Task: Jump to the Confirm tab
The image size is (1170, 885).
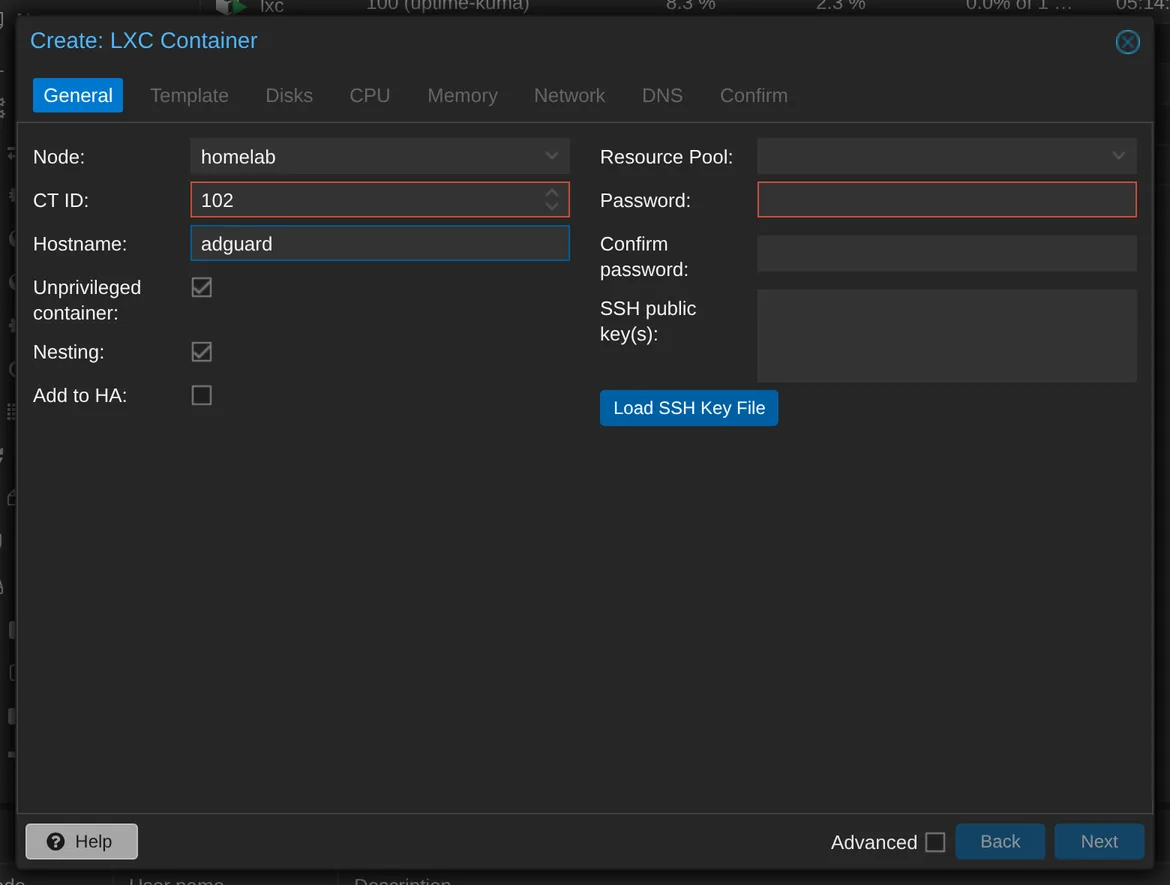Action: click(753, 96)
